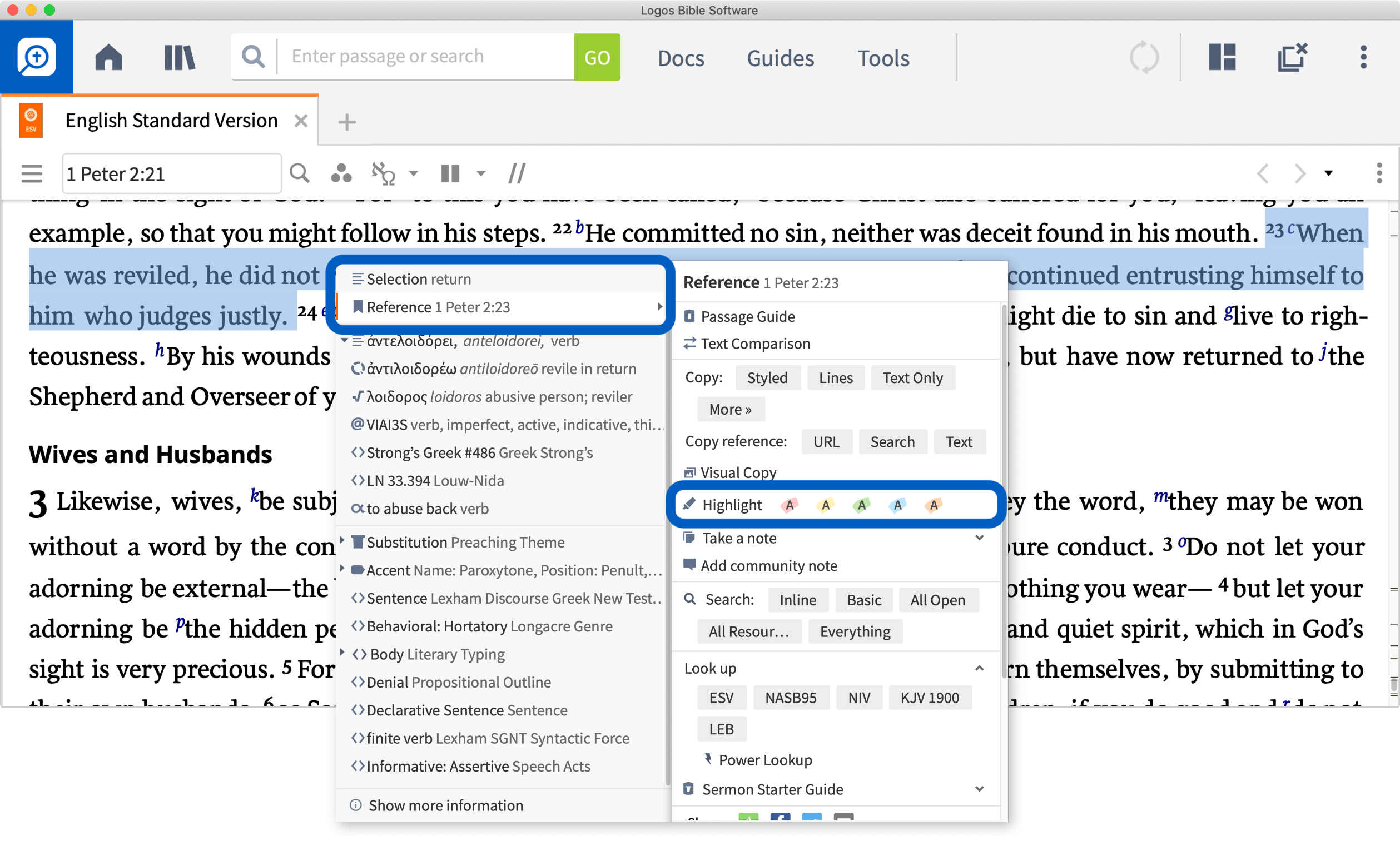The image size is (1400, 841).
Task: Close the English Standard Version tab
Action: click(301, 121)
